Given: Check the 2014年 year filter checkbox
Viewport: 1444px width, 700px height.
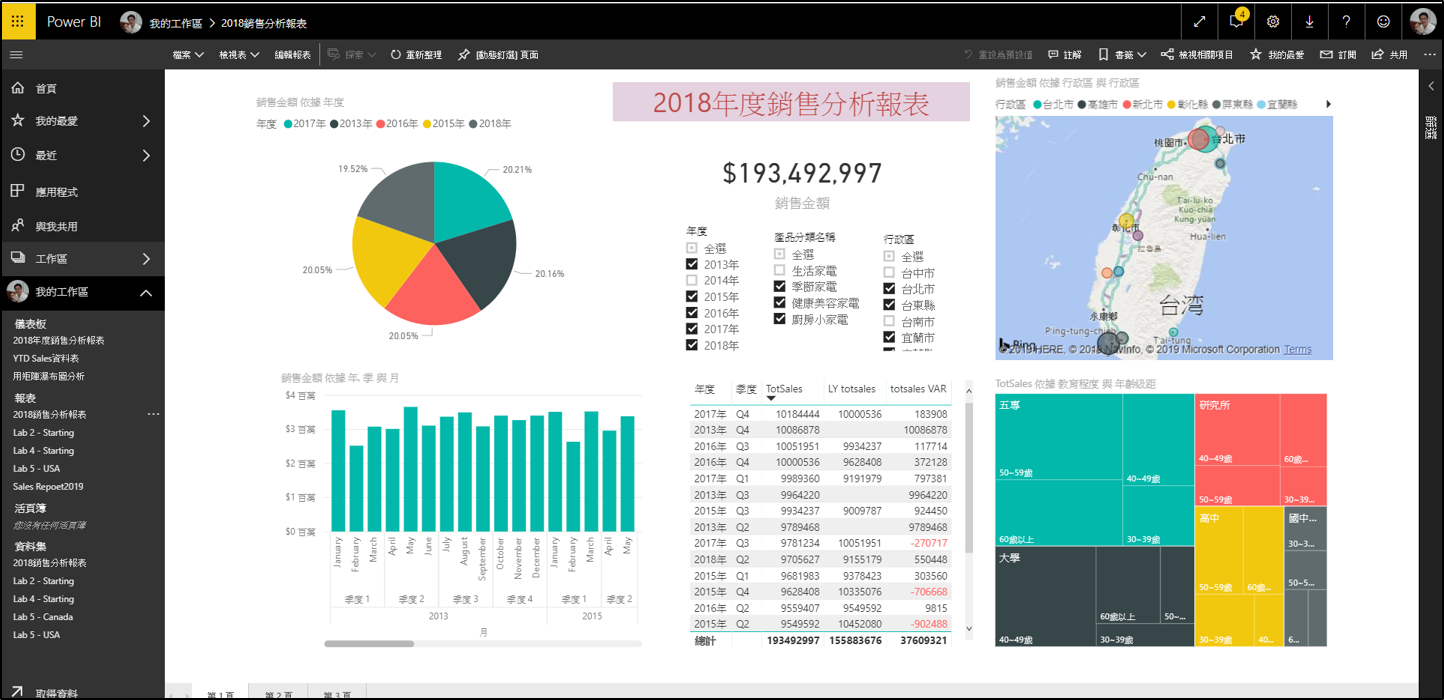Looking at the screenshot, I should 692,281.
